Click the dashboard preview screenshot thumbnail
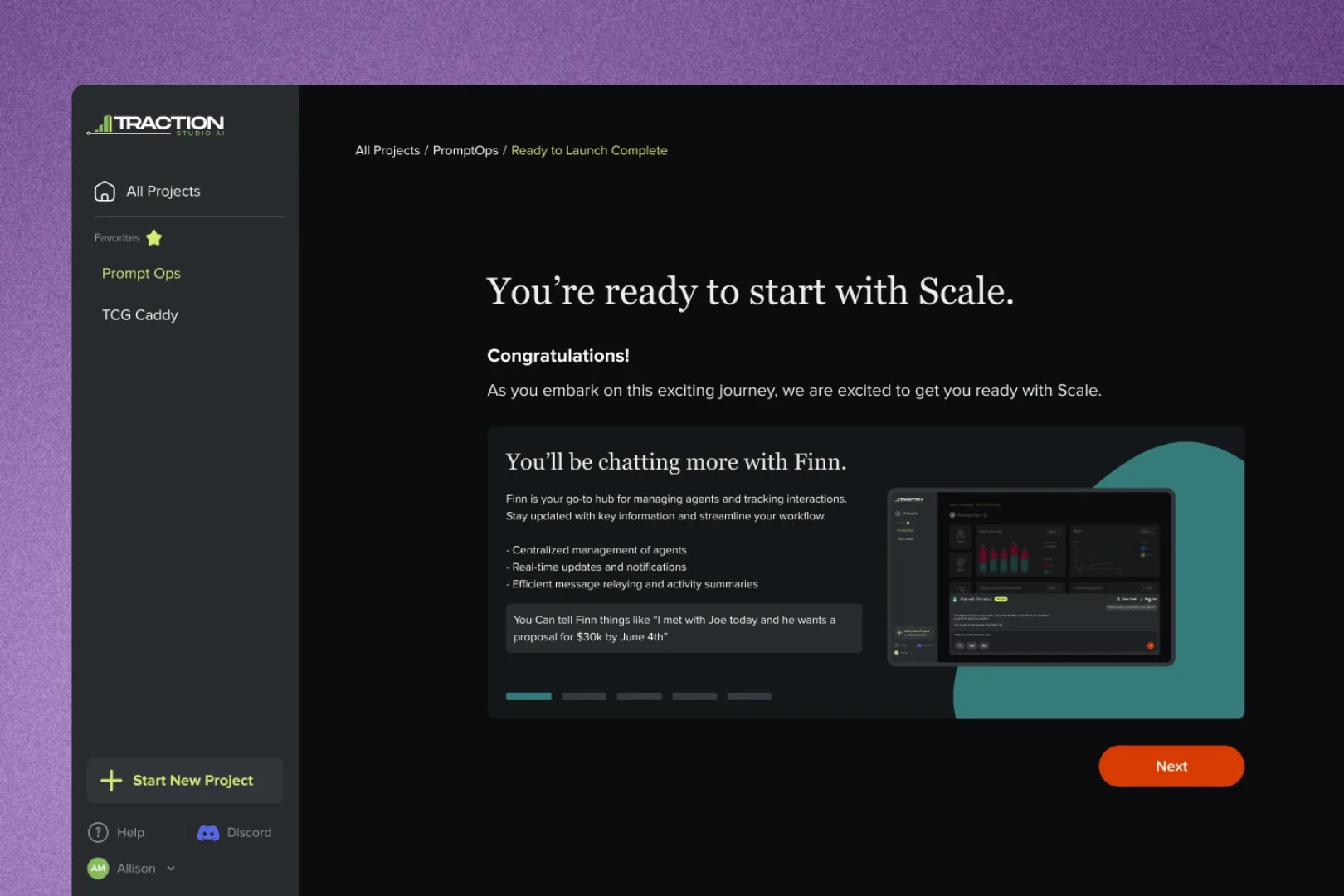1344x896 pixels. (x=1031, y=577)
